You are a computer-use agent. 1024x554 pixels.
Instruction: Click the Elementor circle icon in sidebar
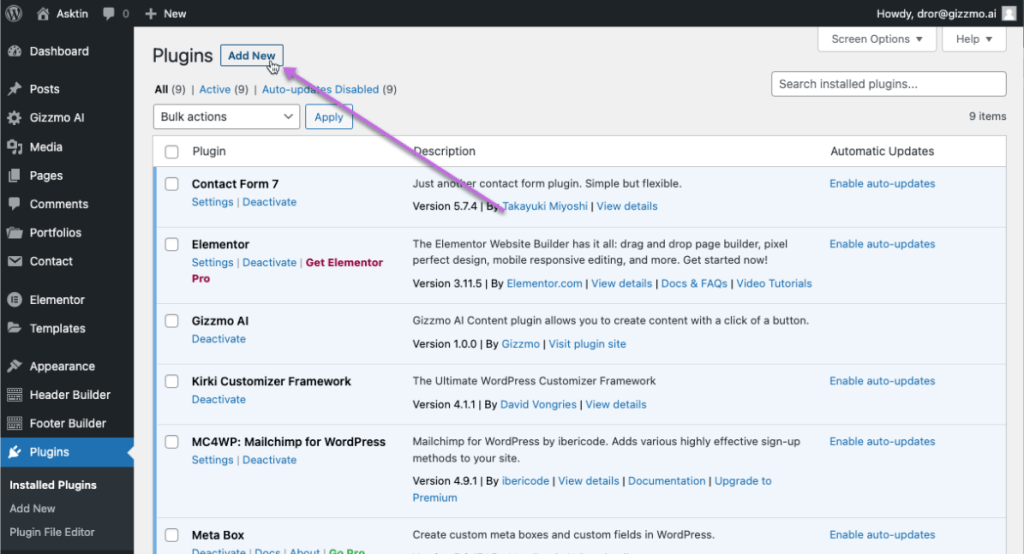[x=14, y=300]
